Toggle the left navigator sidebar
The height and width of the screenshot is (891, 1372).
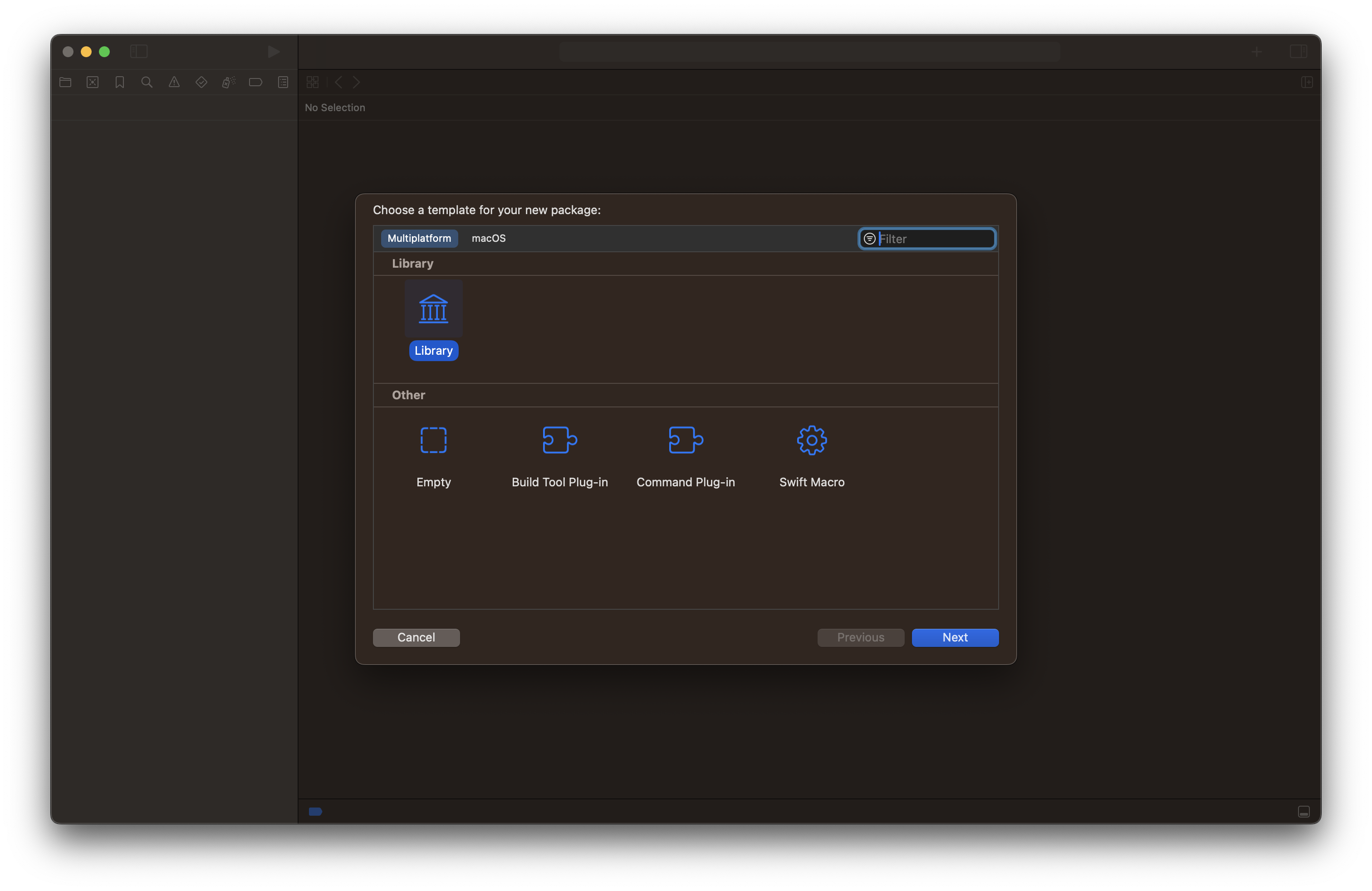pyautogui.click(x=139, y=52)
